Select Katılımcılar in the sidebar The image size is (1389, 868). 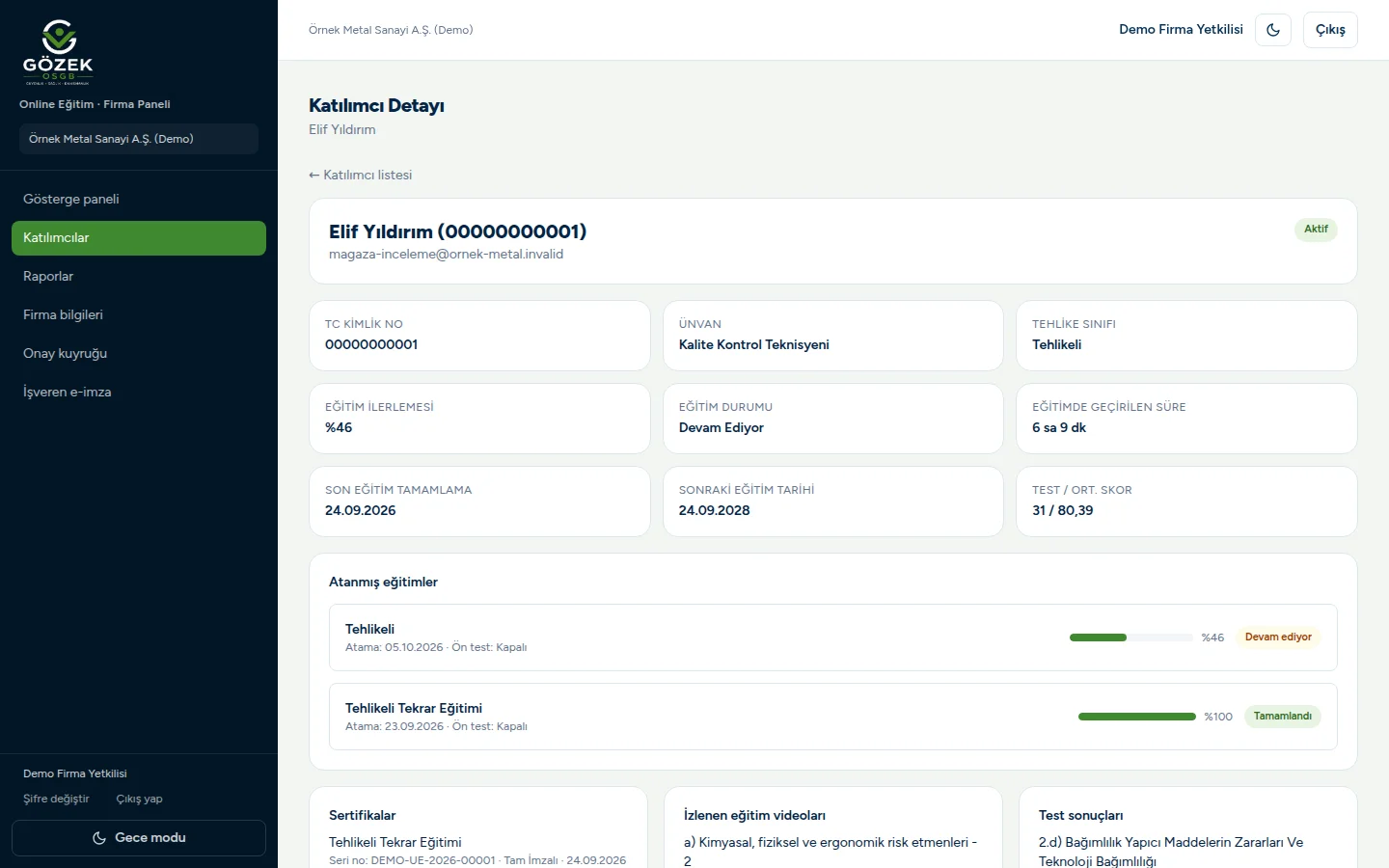click(x=139, y=238)
